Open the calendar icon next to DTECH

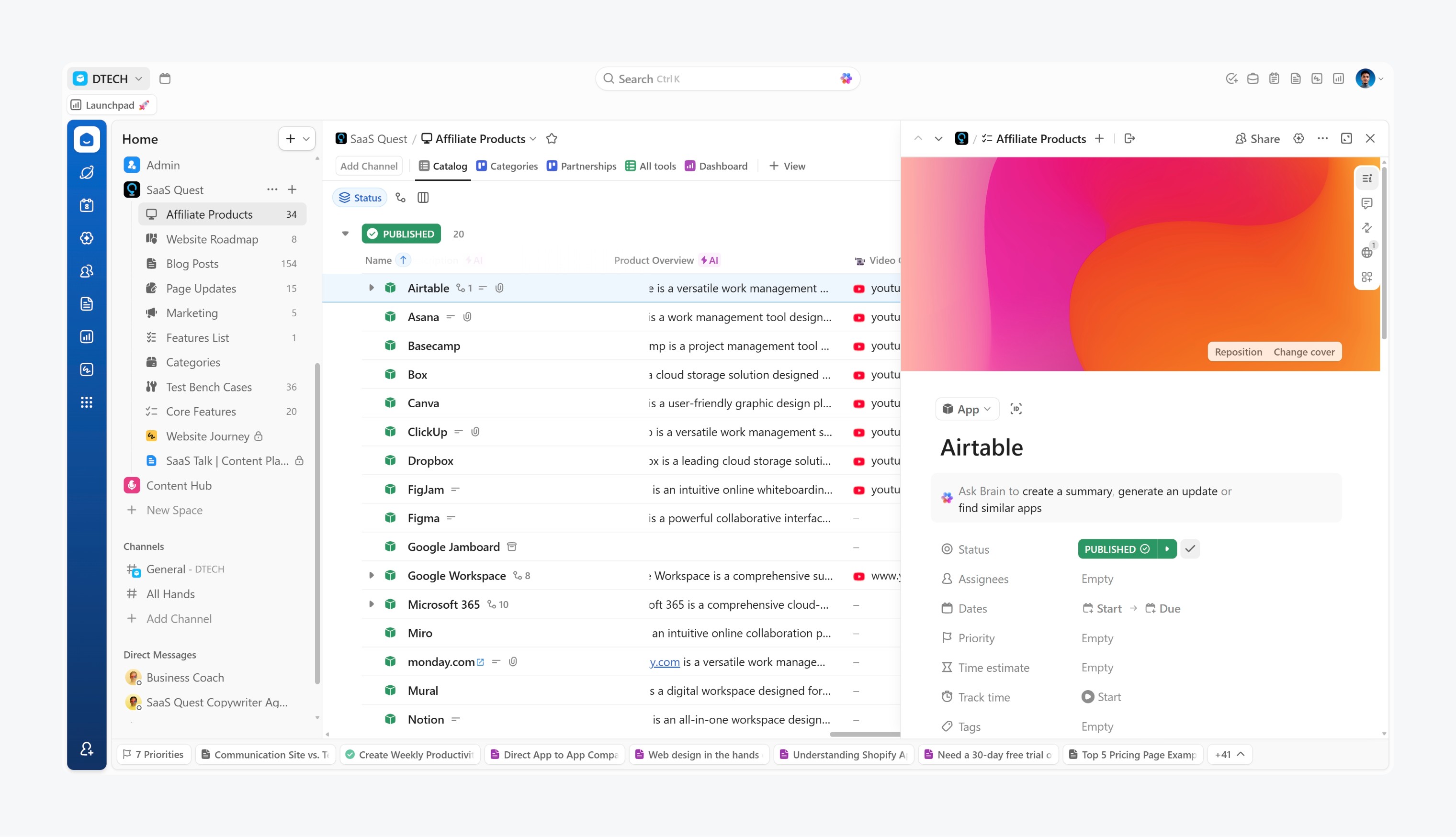click(x=165, y=79)
